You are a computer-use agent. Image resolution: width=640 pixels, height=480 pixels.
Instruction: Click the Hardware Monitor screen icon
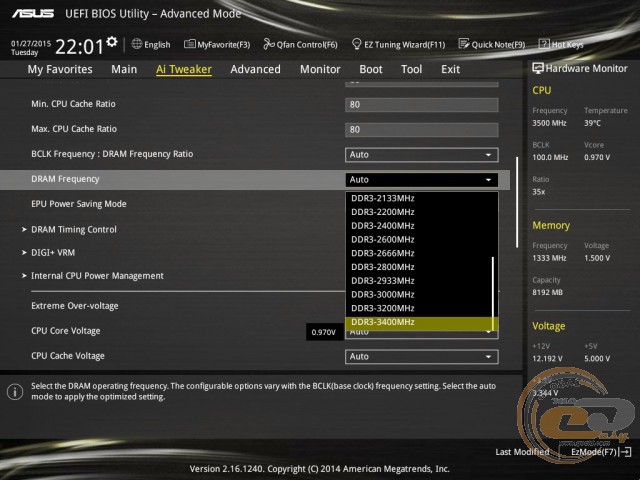click(x=538, y=68)
